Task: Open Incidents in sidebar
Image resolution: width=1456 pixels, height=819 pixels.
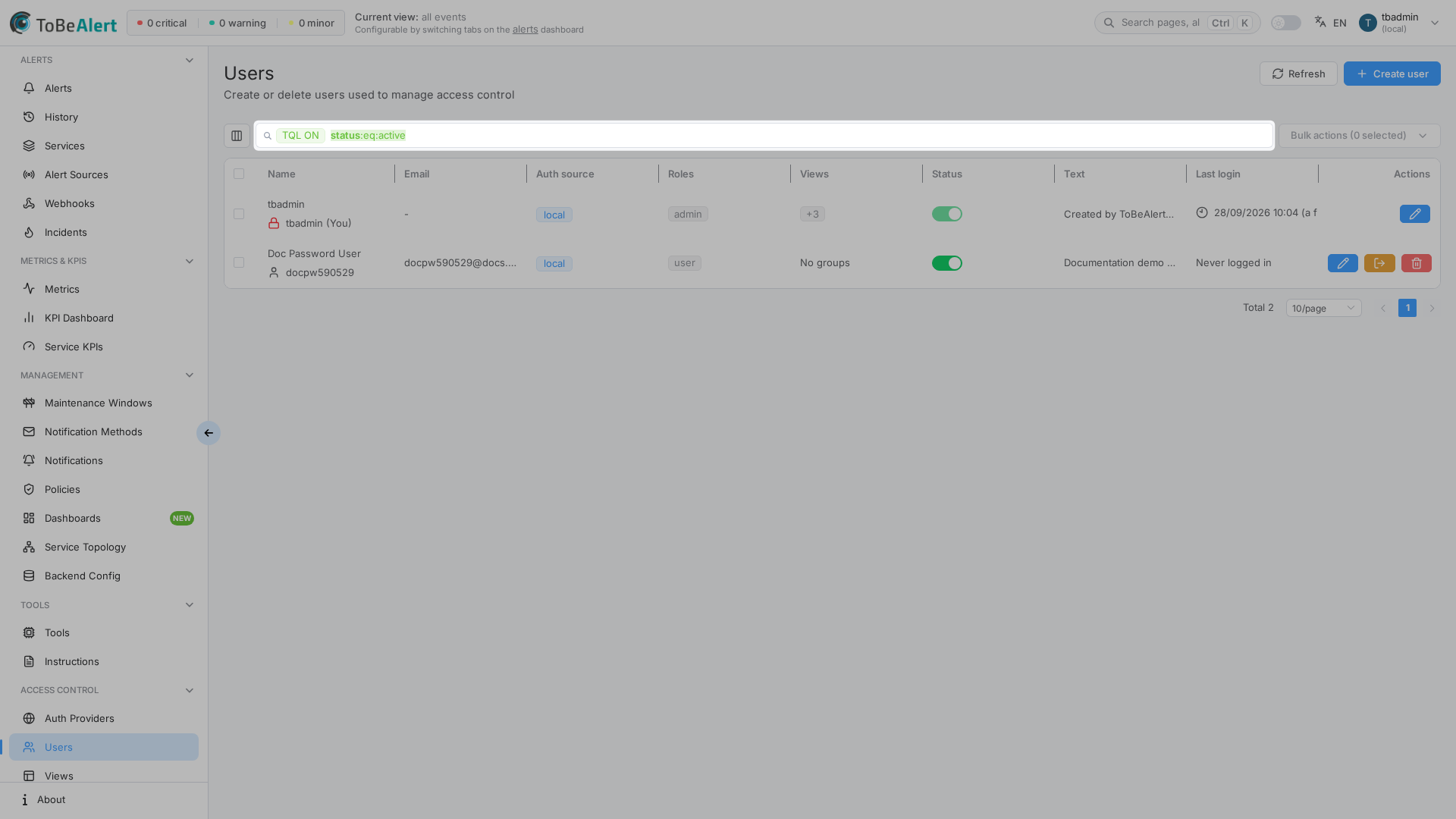Action: point(104,232)
